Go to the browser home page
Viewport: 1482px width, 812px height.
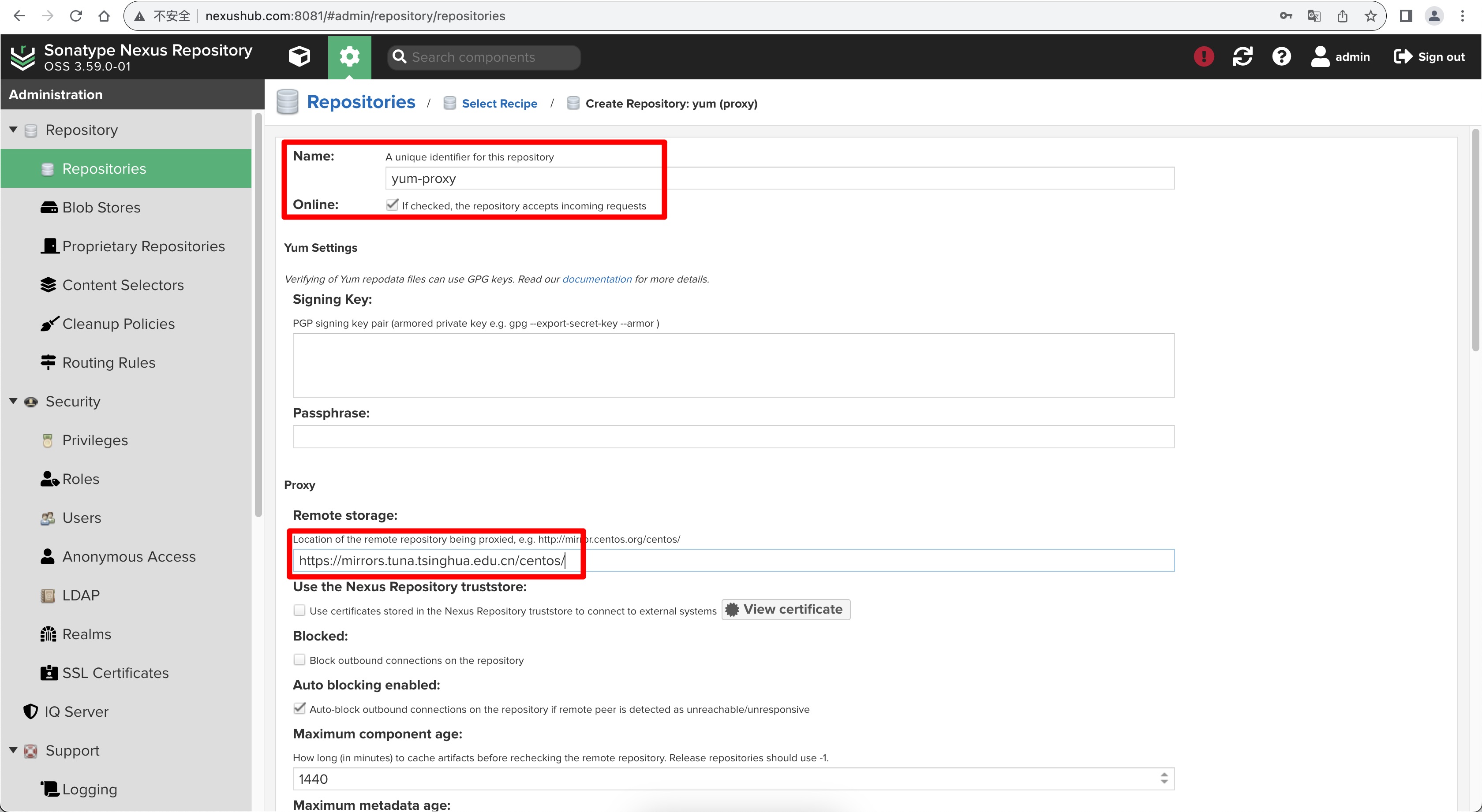tap(104, 15)
